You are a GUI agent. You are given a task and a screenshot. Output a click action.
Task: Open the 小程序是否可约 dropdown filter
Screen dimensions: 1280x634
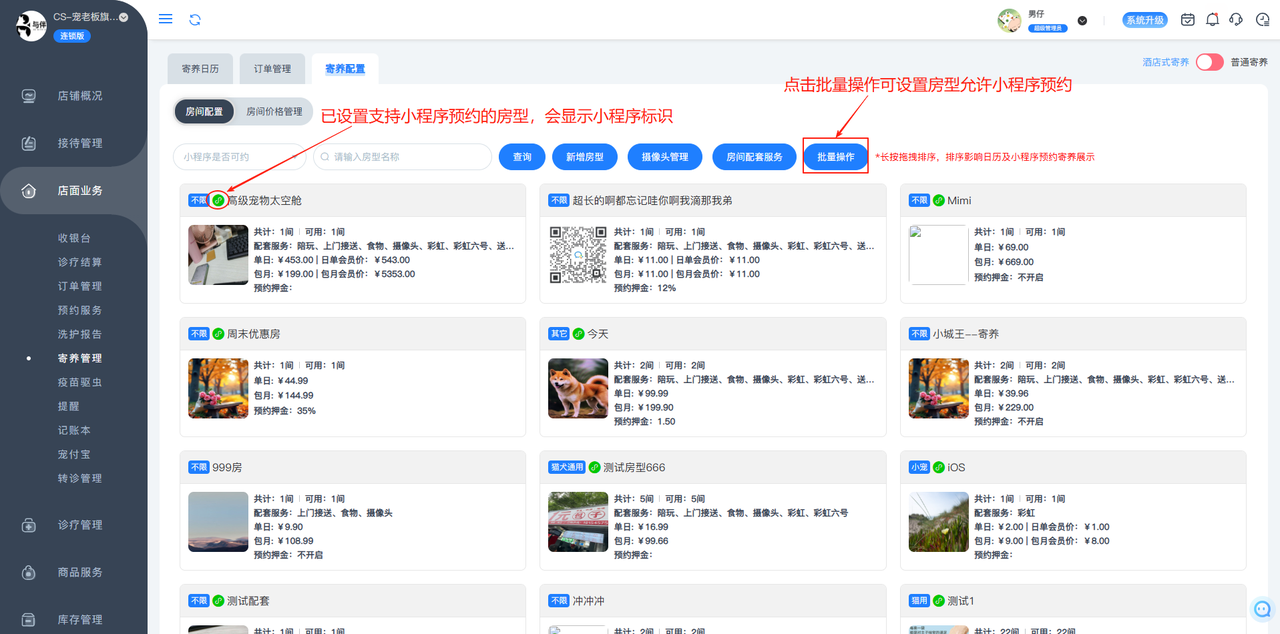[240, 157]
